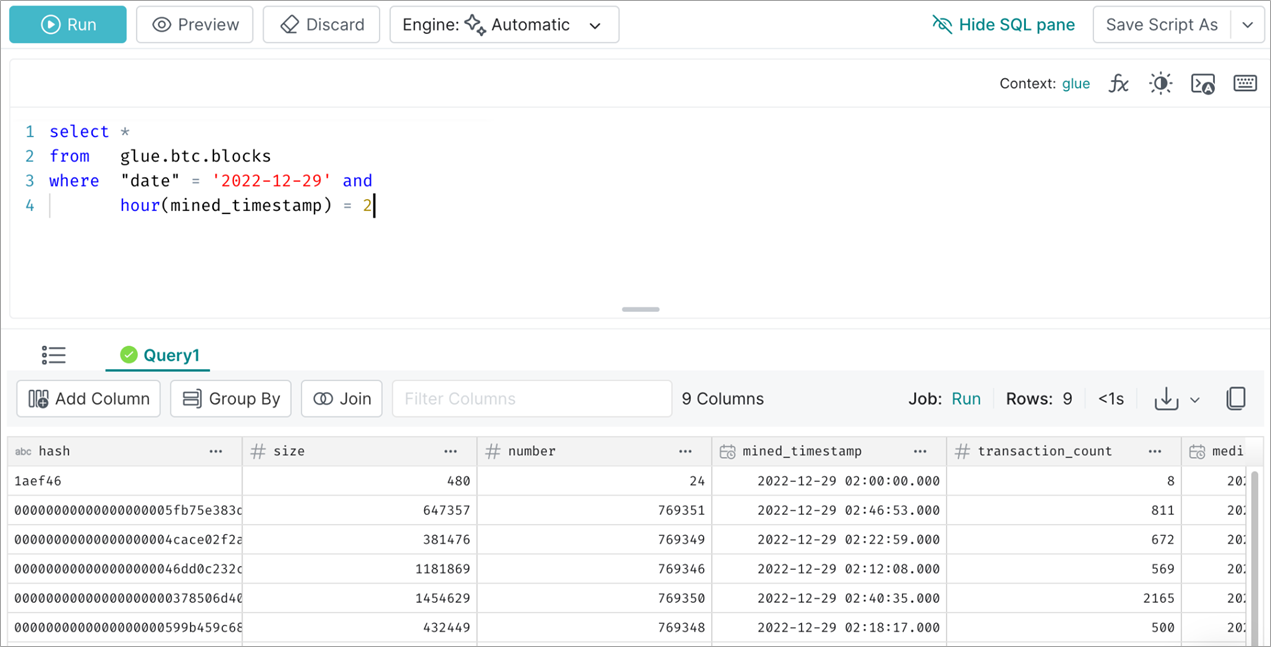Viewport: 1271px width, 647px height.
Task: Click the eraser icon in the Discard button
Action: [x=290, y=24]
